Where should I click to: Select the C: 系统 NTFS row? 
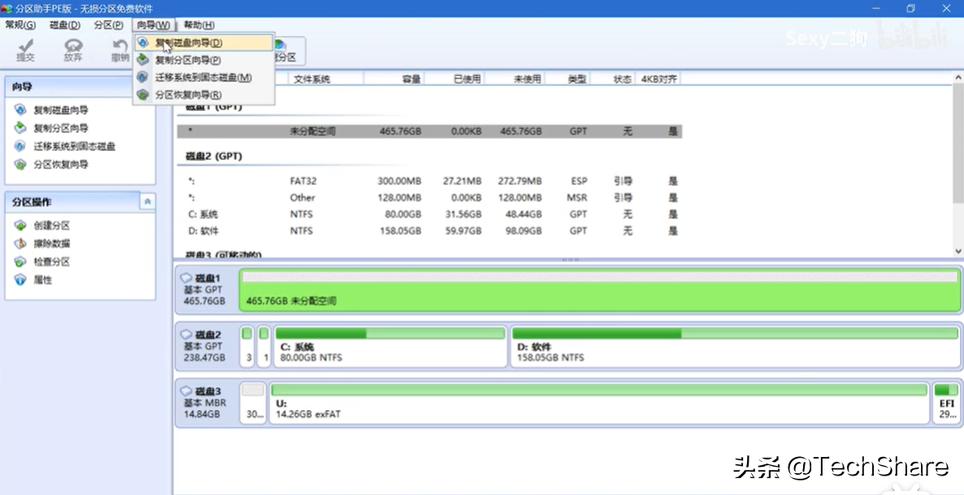(429, 215)
